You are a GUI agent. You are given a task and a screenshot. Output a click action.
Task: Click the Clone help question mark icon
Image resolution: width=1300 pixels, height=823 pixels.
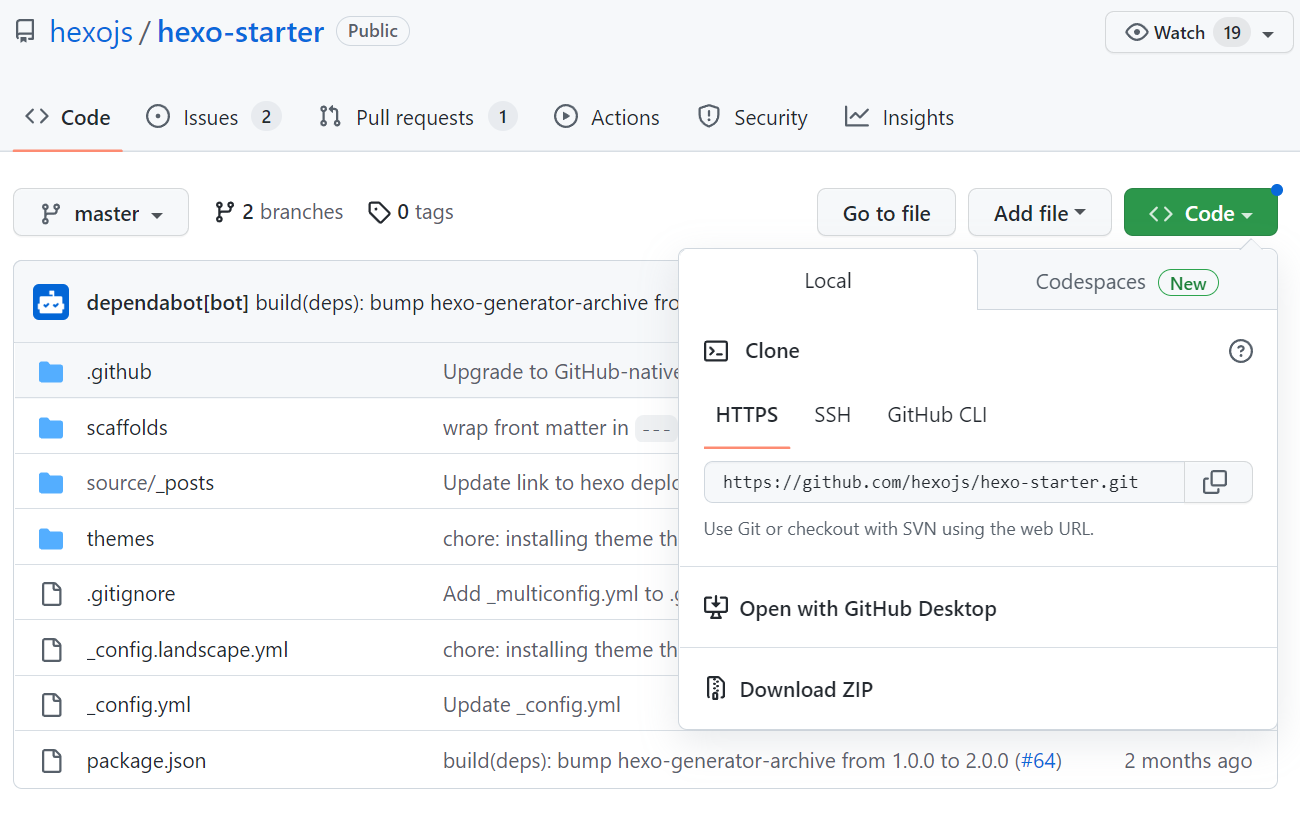point(1240,351)
